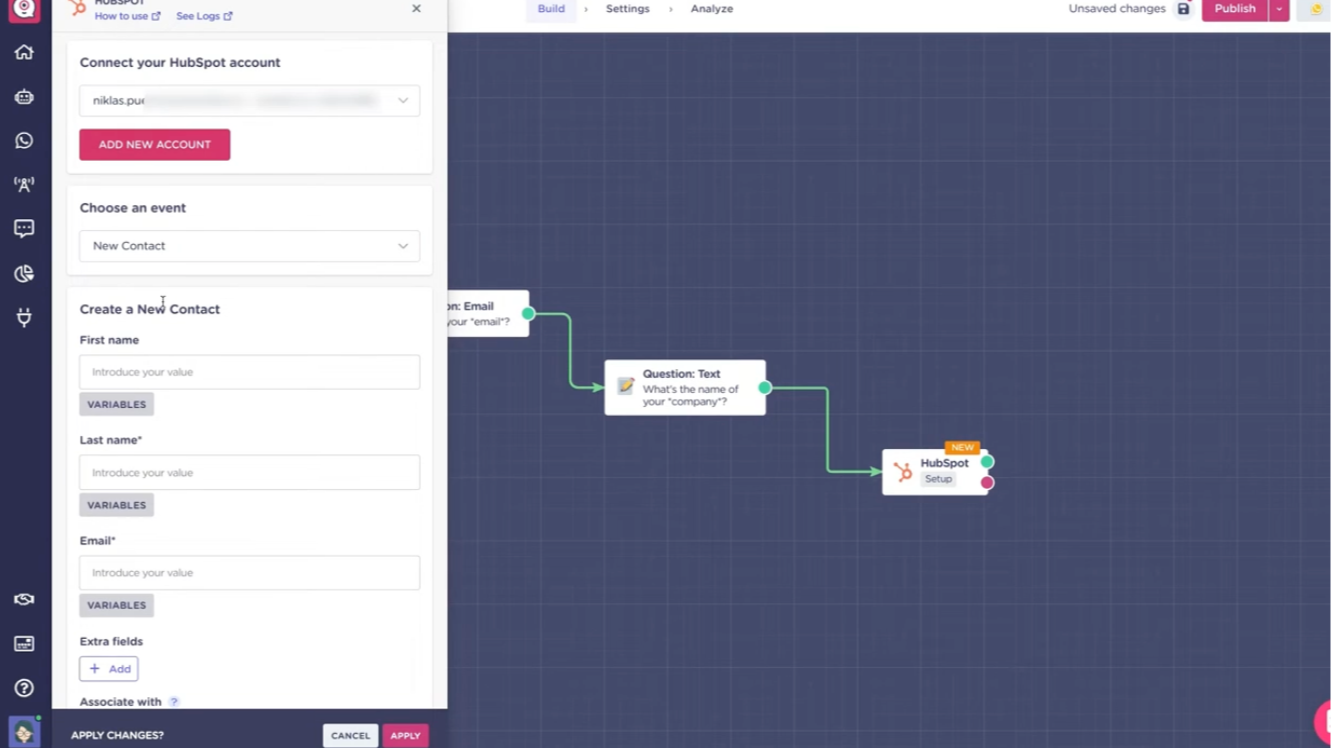The height and width of the screenshot is (748, 1331).
Task: Open the live chat messages icon
Action: 24,229
